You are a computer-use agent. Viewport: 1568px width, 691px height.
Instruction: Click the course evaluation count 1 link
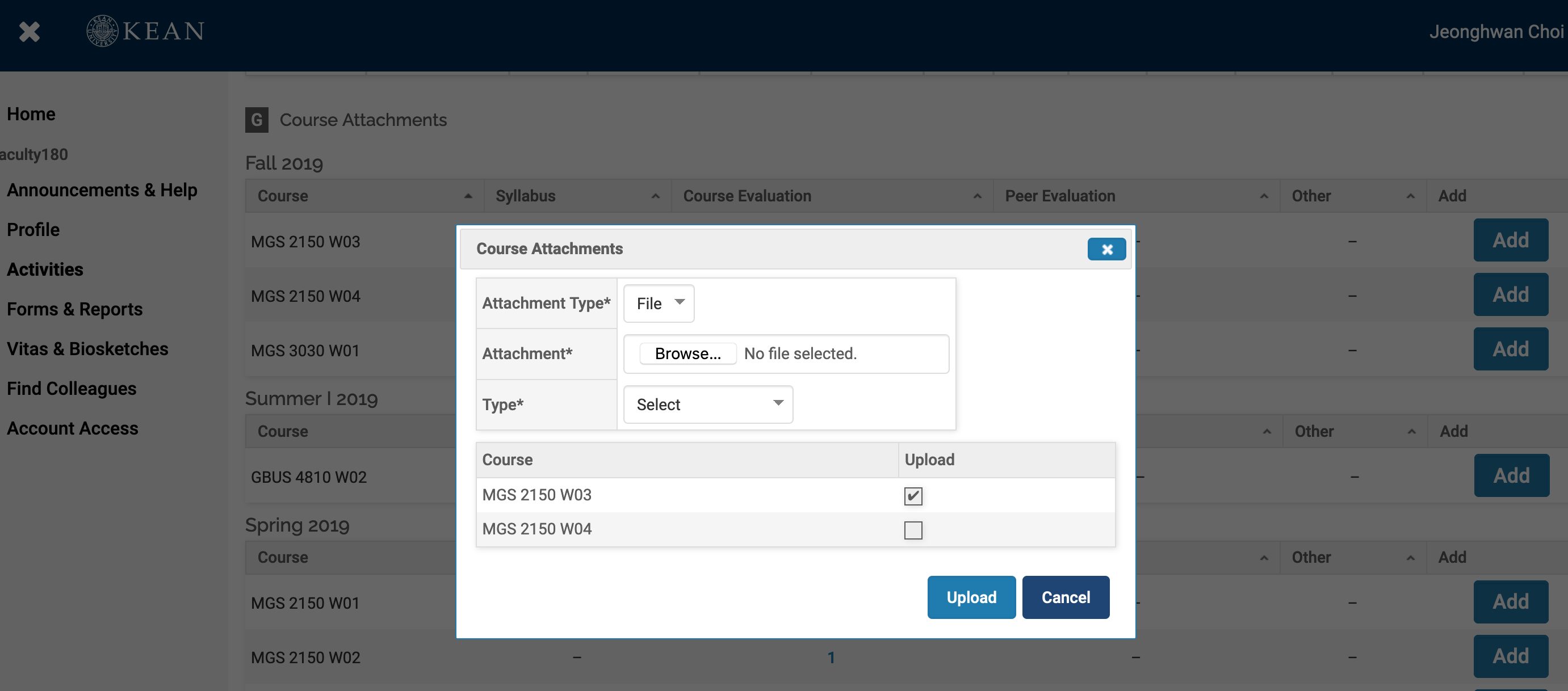(x=831, y=658)
